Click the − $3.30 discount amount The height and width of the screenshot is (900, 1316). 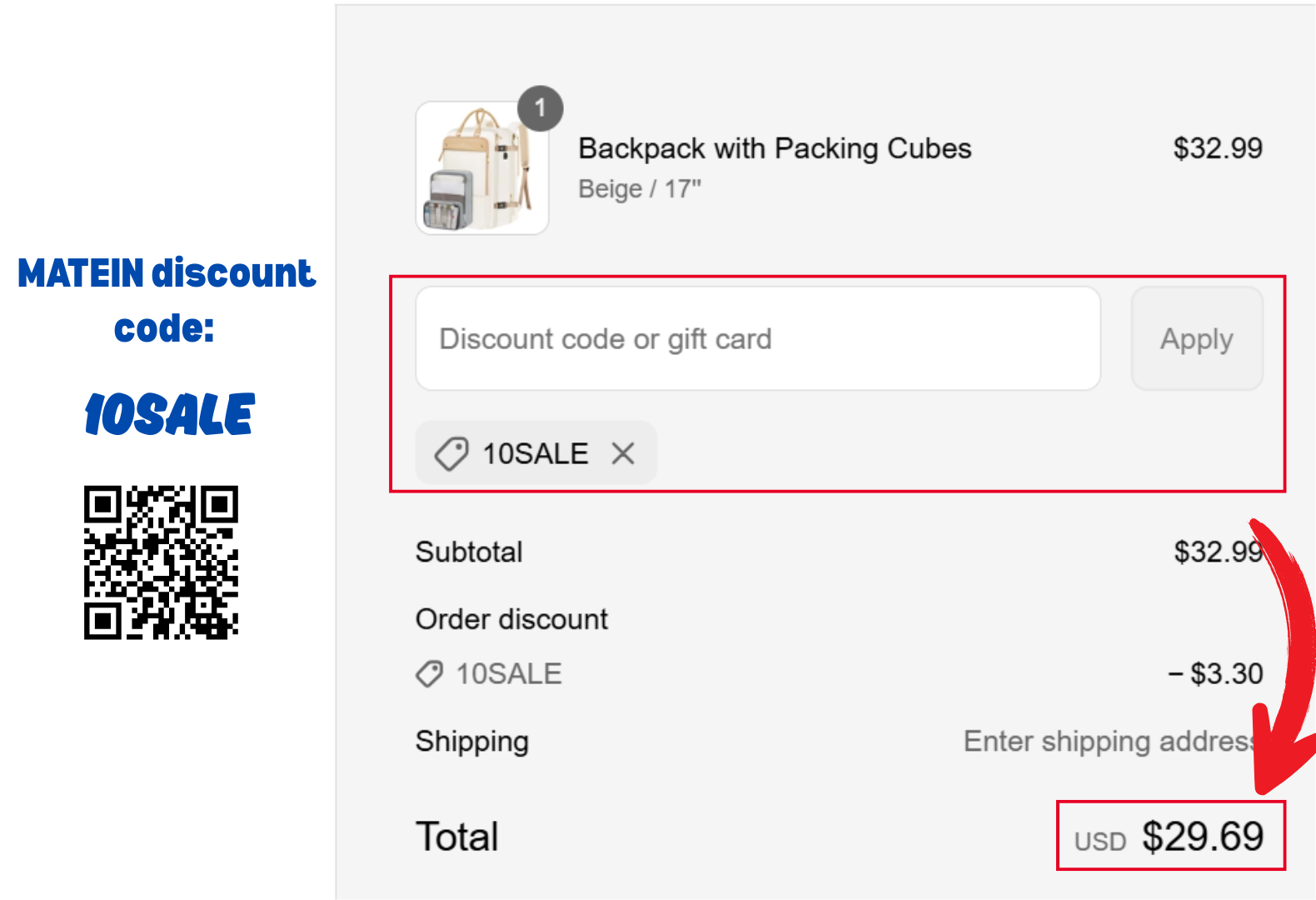pos(1216,673)
